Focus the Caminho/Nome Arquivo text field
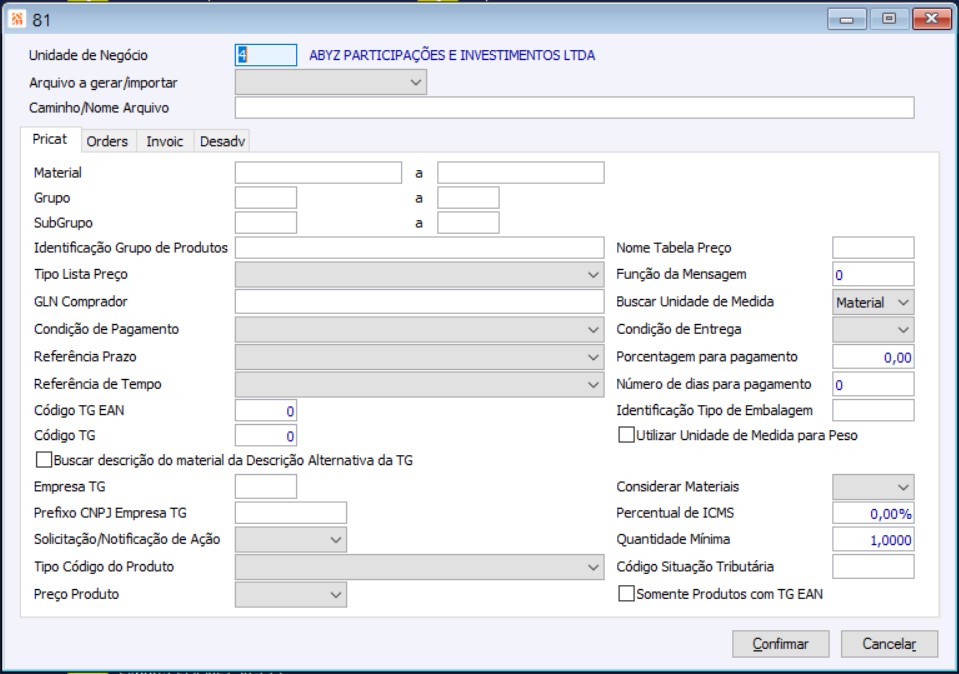This screenshot has height=674, width=959. 574,108
